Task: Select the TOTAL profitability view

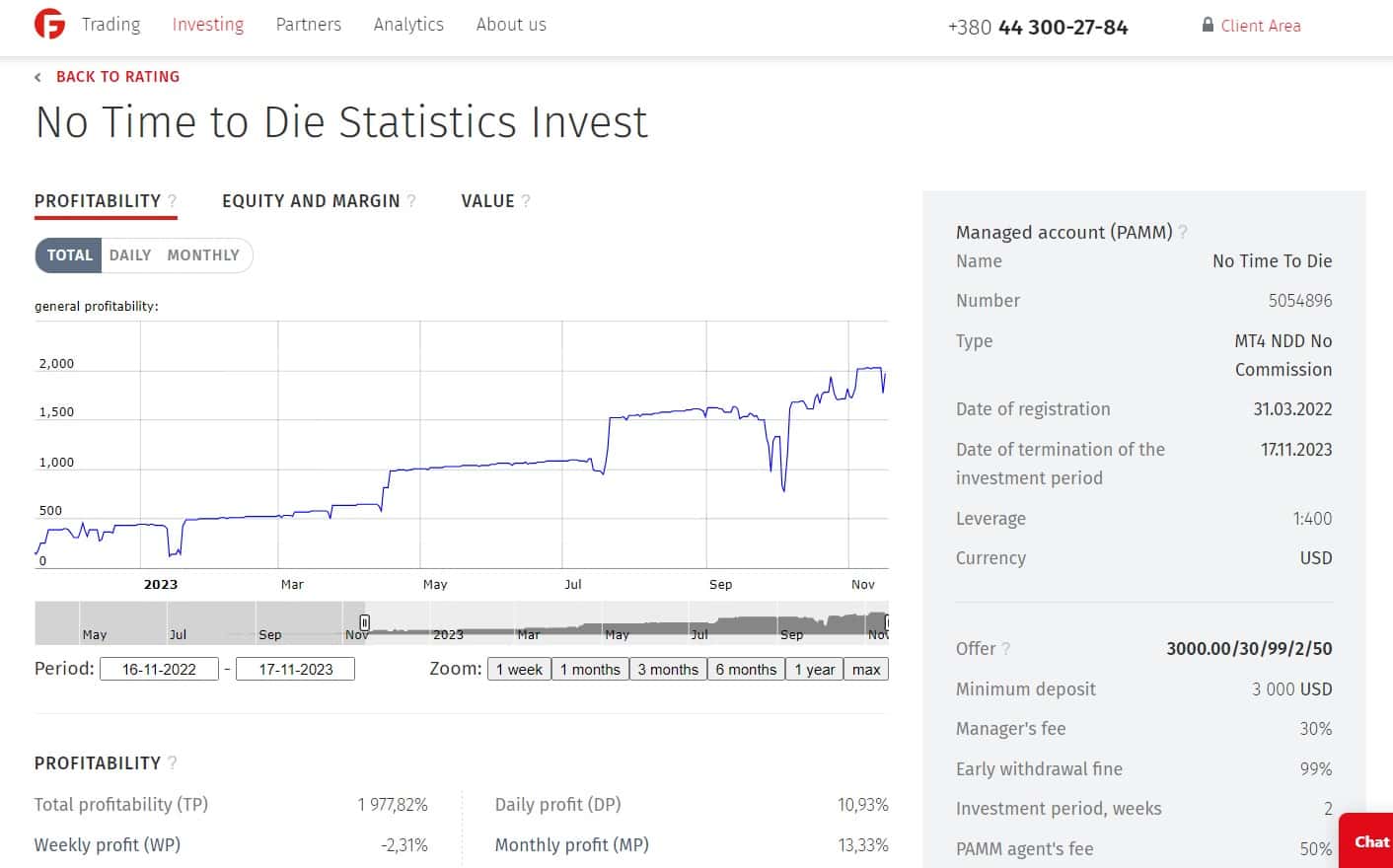Action: click(x=69, y=254)
